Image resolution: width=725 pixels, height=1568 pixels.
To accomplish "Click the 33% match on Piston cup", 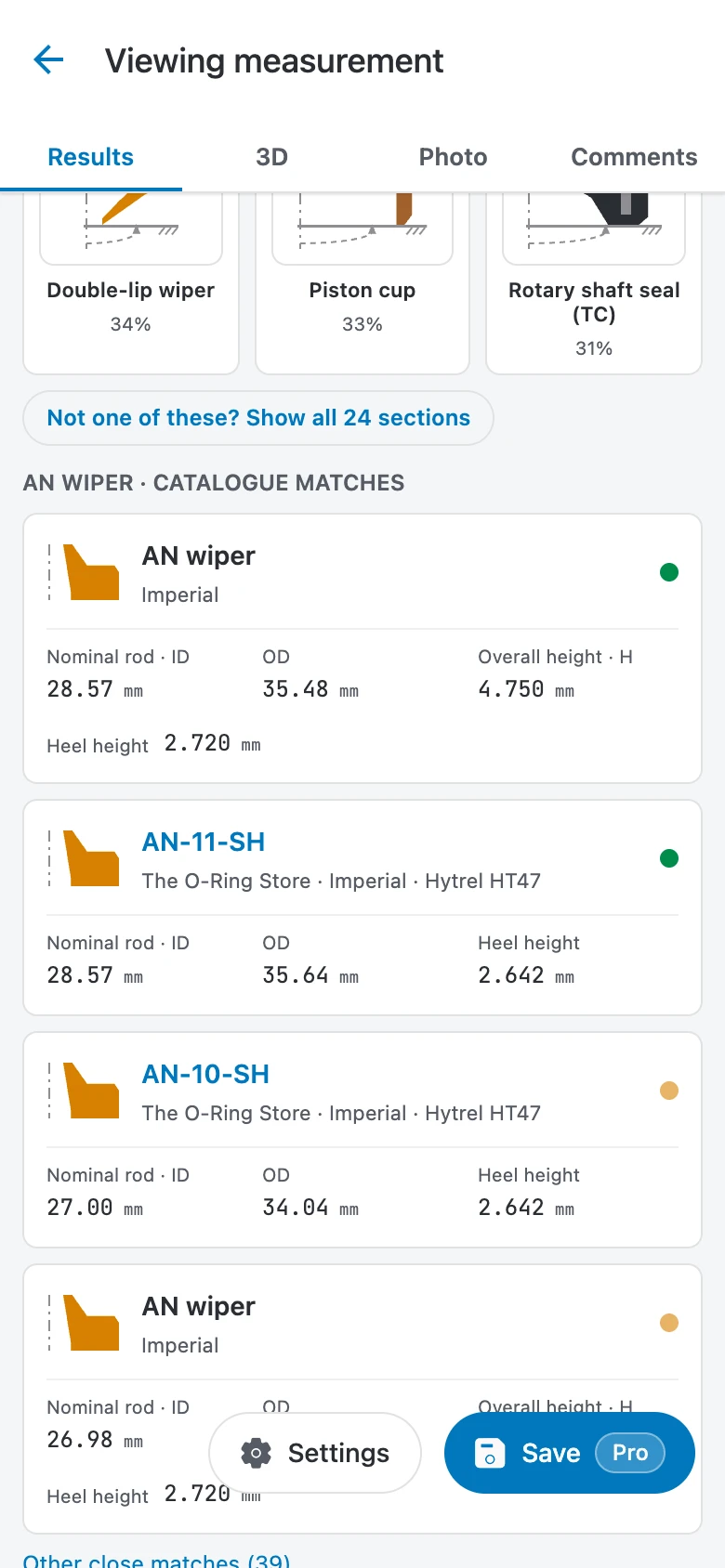I will pyautogui.click(x=362, y=324).
